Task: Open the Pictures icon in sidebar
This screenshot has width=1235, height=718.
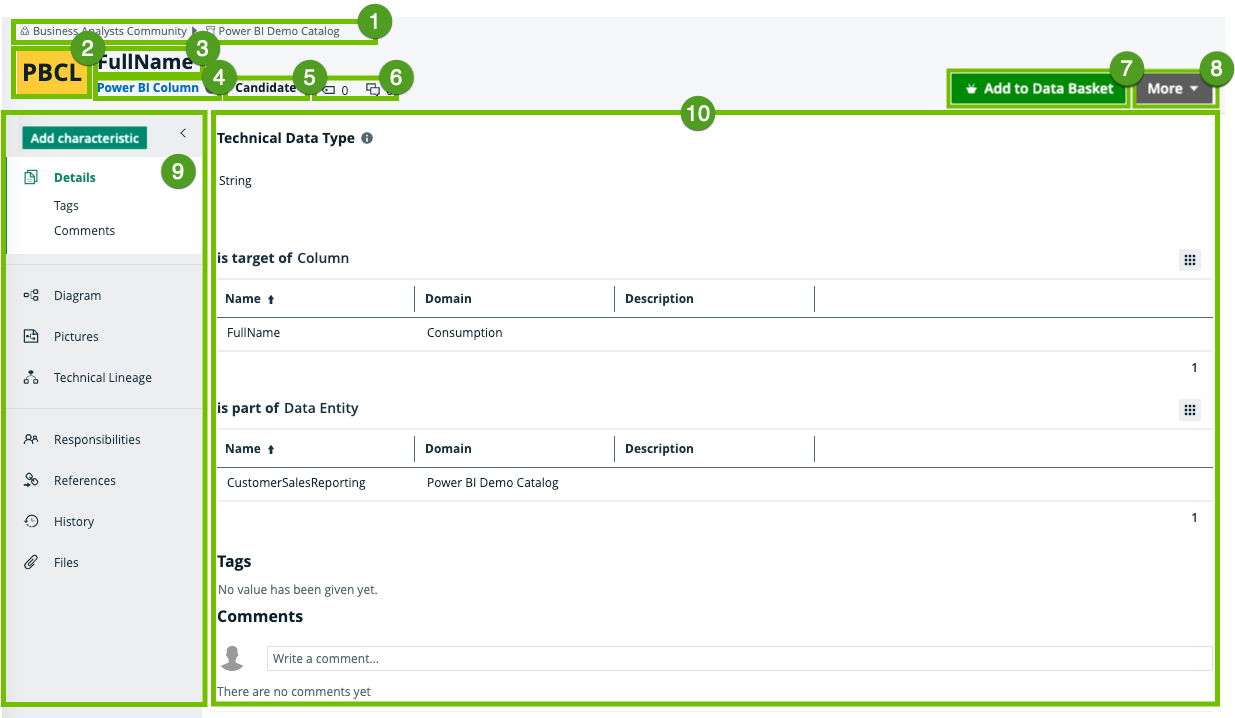Action: point(31,337)
